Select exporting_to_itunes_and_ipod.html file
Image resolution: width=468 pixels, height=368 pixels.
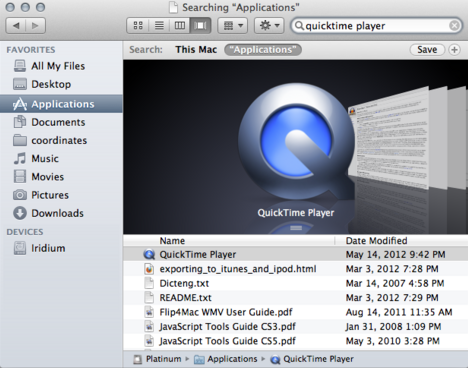tap(296, 269)
